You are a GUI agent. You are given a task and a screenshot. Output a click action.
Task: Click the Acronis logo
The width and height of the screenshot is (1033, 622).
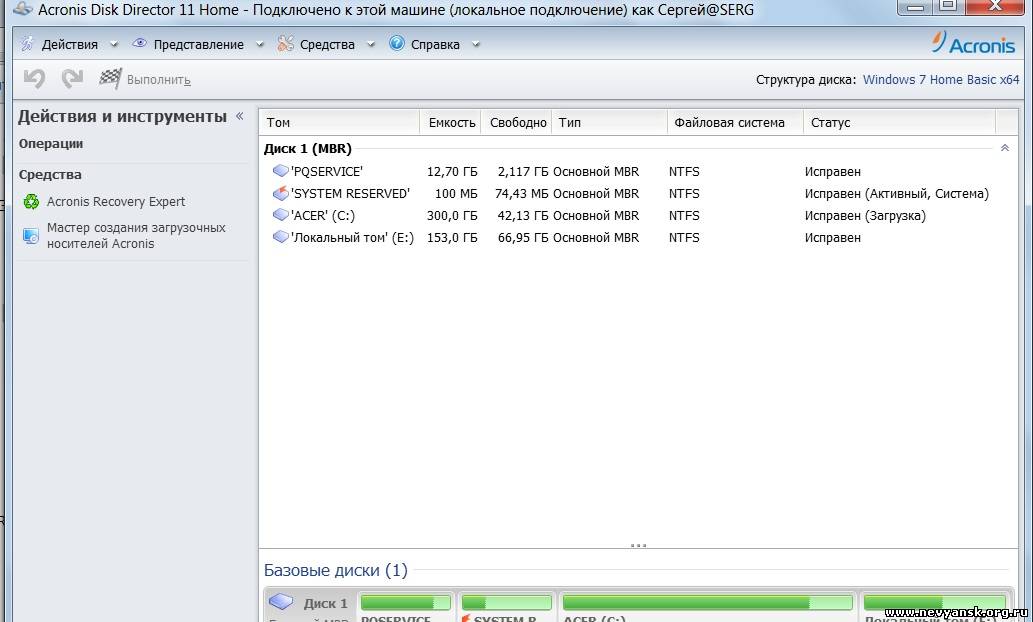[973, 43]
